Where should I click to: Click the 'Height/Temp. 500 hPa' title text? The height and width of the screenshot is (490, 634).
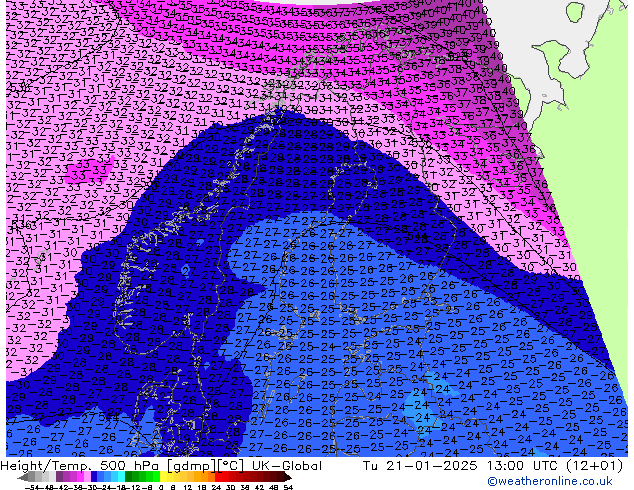click(x=80, y=466)
